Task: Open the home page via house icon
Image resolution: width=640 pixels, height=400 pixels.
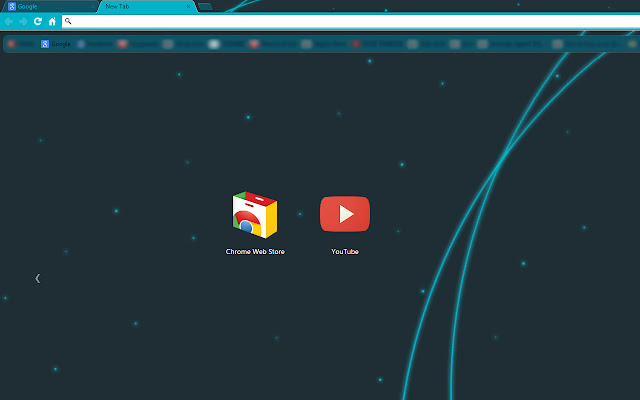Action: point(52,21)
